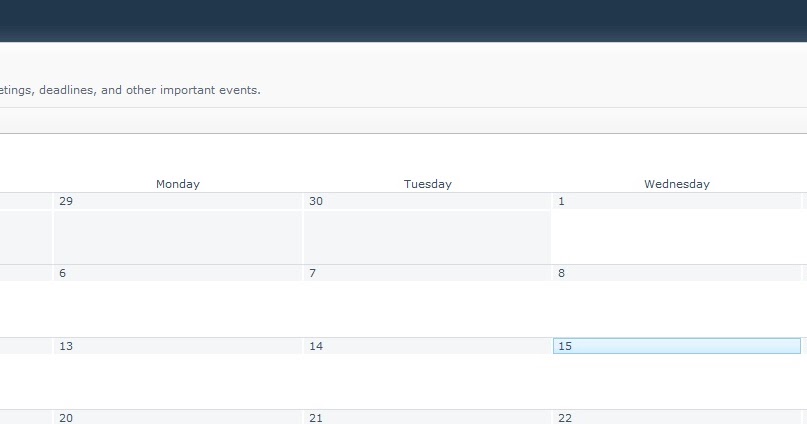Open date 8 under Wednesday

coord(562,273)
